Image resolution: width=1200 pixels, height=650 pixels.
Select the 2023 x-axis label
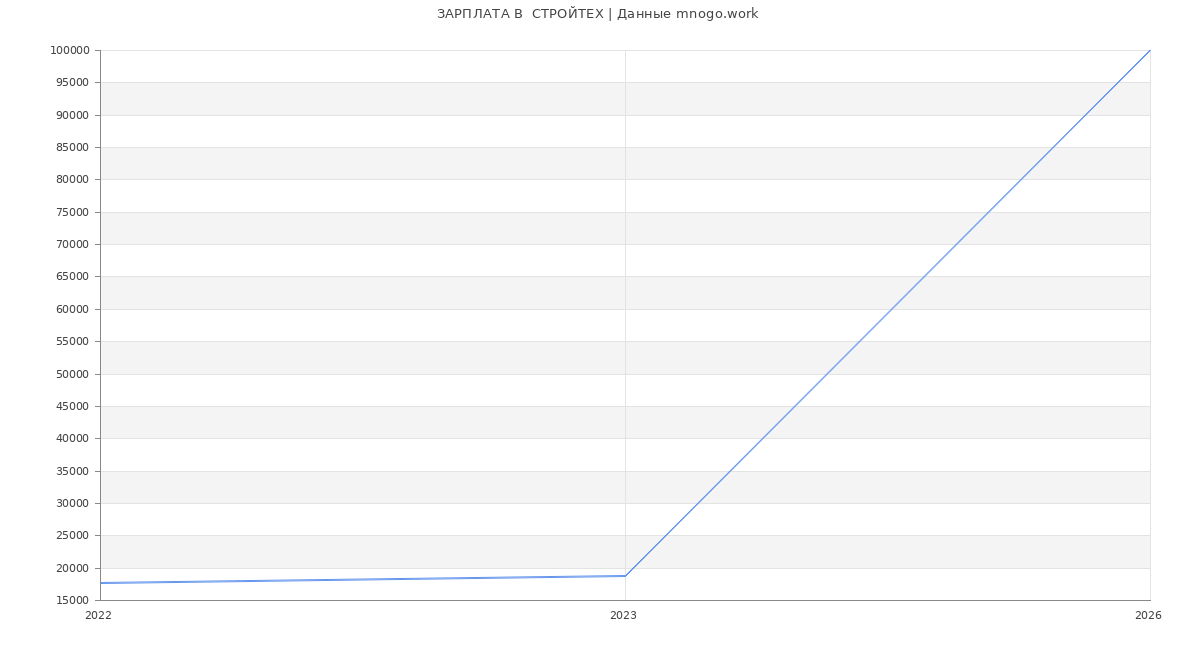click(x=623, y=616)
